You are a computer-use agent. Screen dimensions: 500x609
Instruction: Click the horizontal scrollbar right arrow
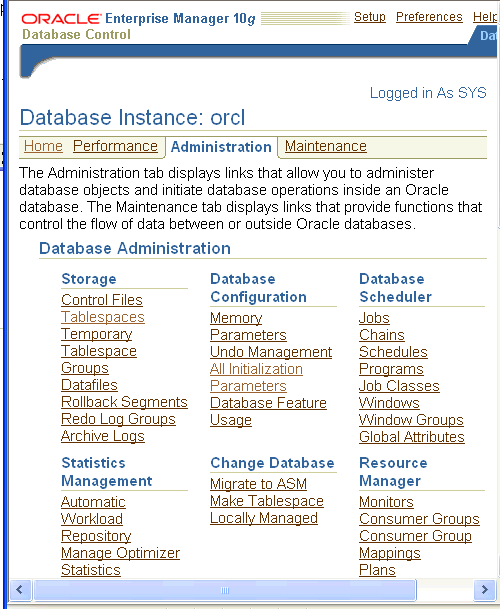(x=484, y=590)
